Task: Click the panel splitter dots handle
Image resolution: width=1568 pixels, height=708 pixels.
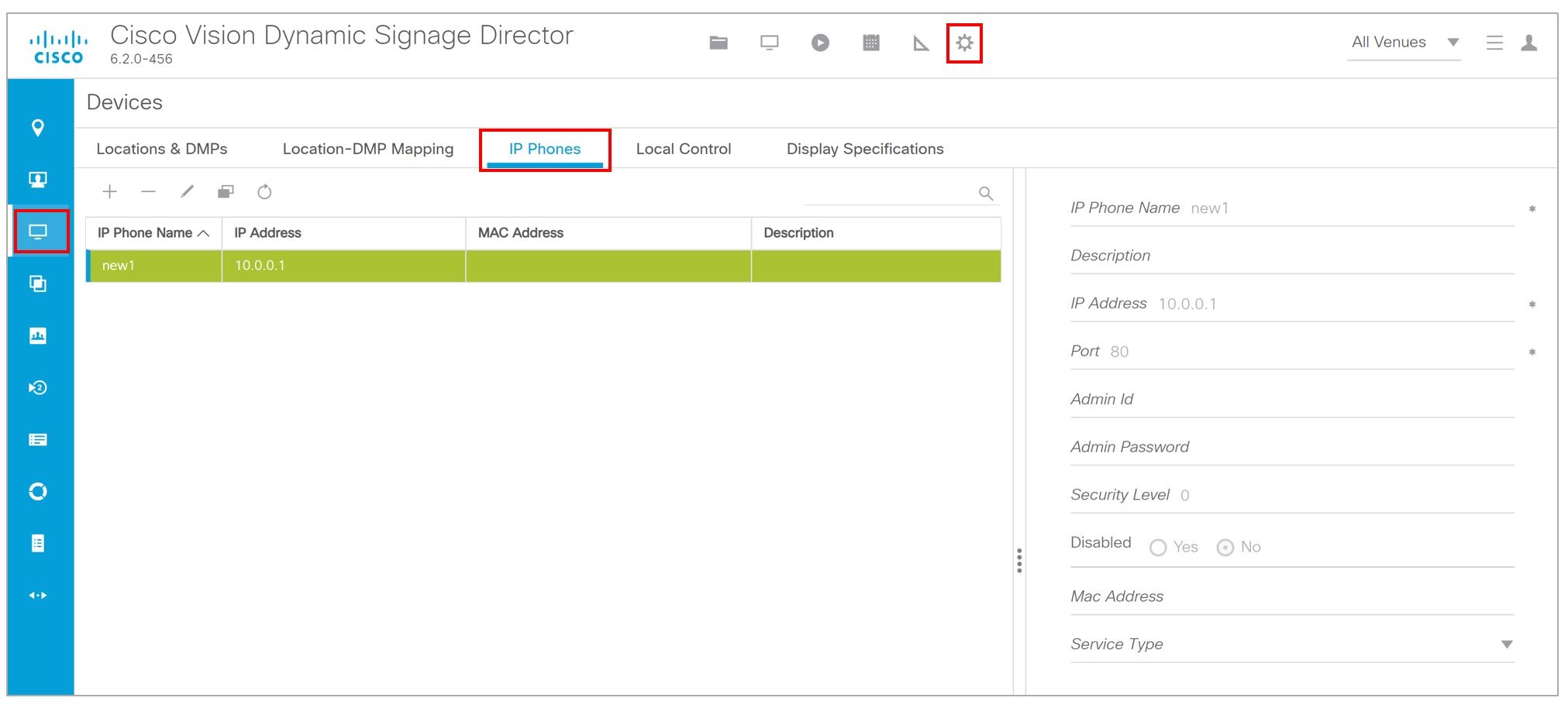Action: coord(1019,560)
